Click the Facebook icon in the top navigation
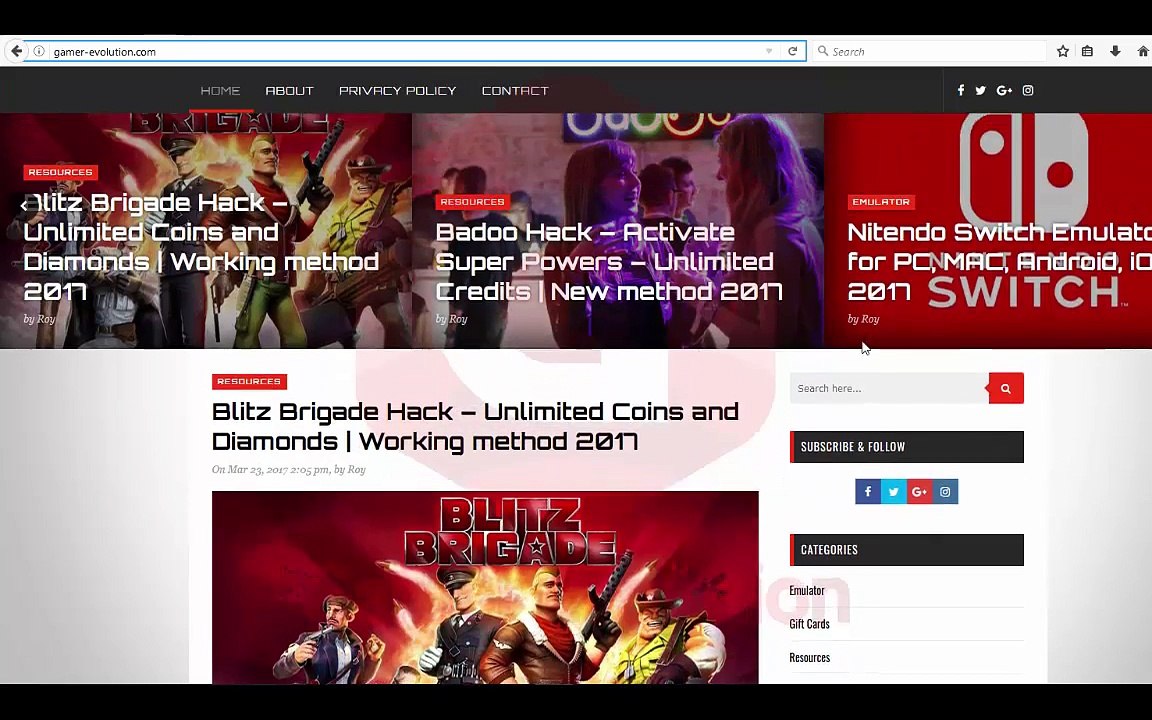The height and width of the screenshot is (720, 1152). pos(960,90)
